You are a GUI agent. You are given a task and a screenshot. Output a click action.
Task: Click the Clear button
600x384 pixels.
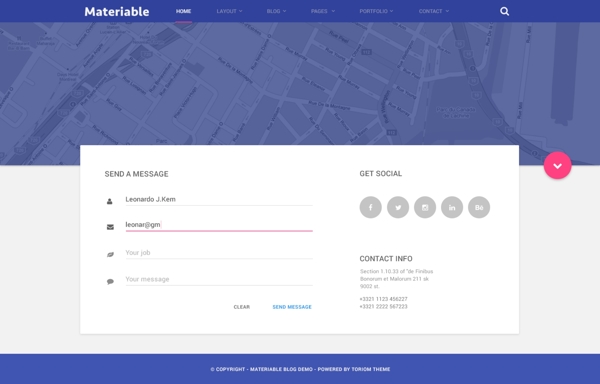(x=241, y=307)
